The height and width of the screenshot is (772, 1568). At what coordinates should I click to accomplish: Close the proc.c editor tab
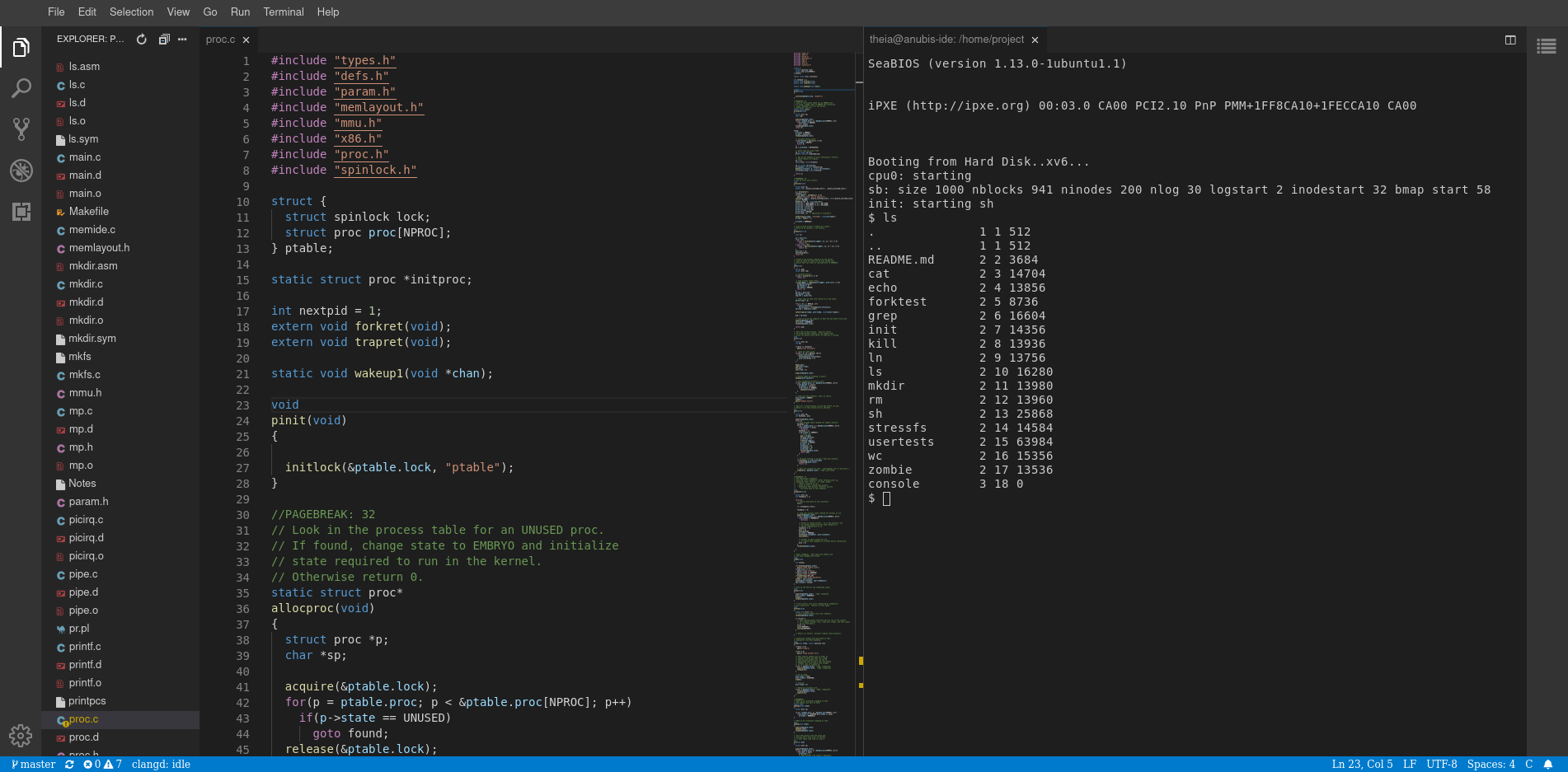tap(246, 40)
